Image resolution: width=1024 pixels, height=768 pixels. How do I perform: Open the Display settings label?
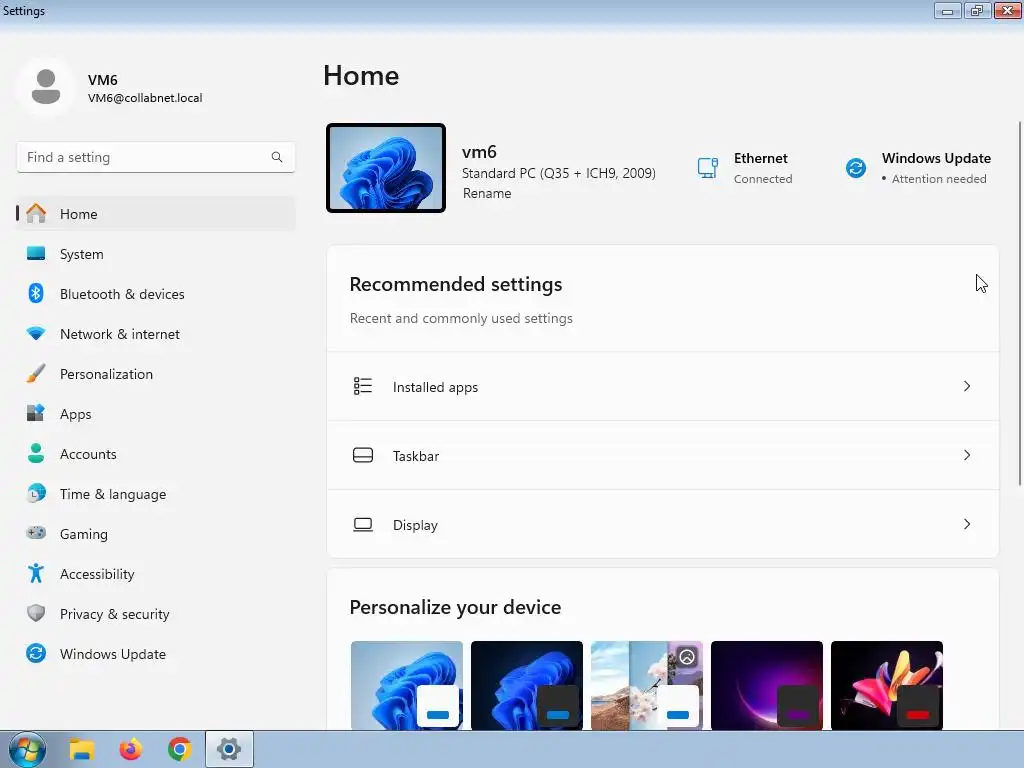(x=415, y=525)
